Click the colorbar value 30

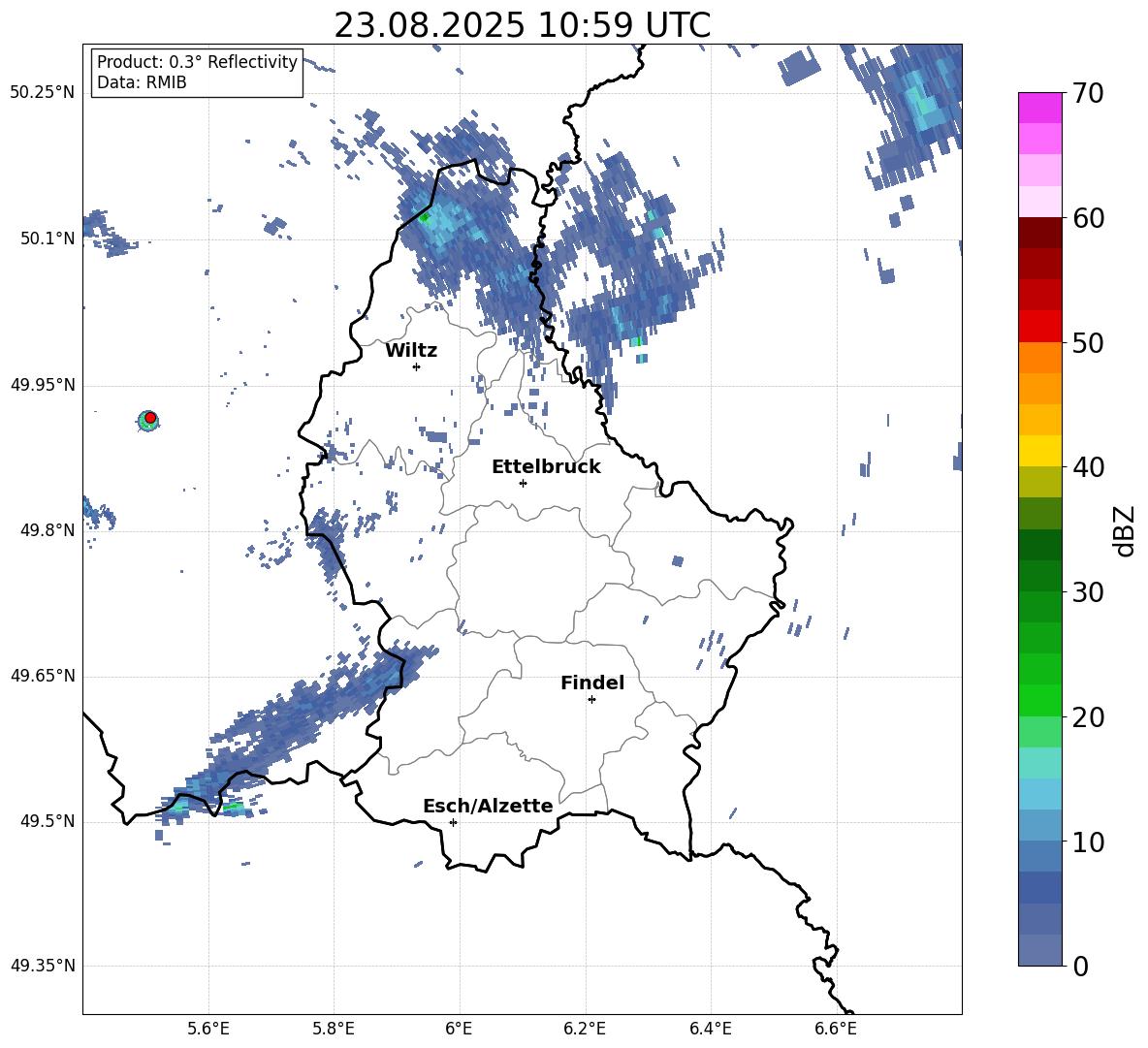point(1088,592)
